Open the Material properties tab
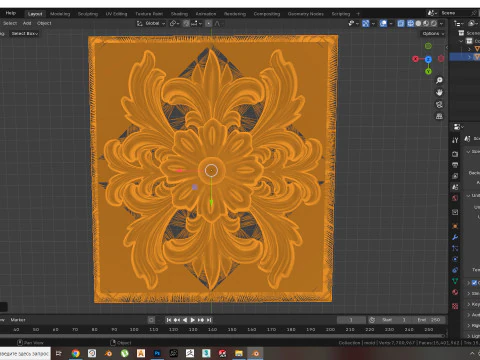Image resolution: width=480 pixels, height=360 pixels. pyautogui.click(x=455, y=292)
